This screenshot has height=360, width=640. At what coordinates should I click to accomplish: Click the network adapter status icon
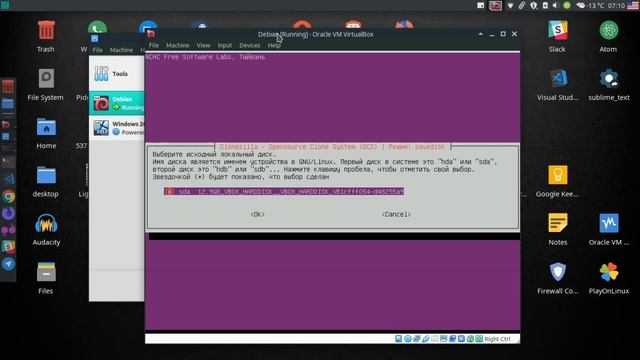pyautogui.click(x=417, y=339)
